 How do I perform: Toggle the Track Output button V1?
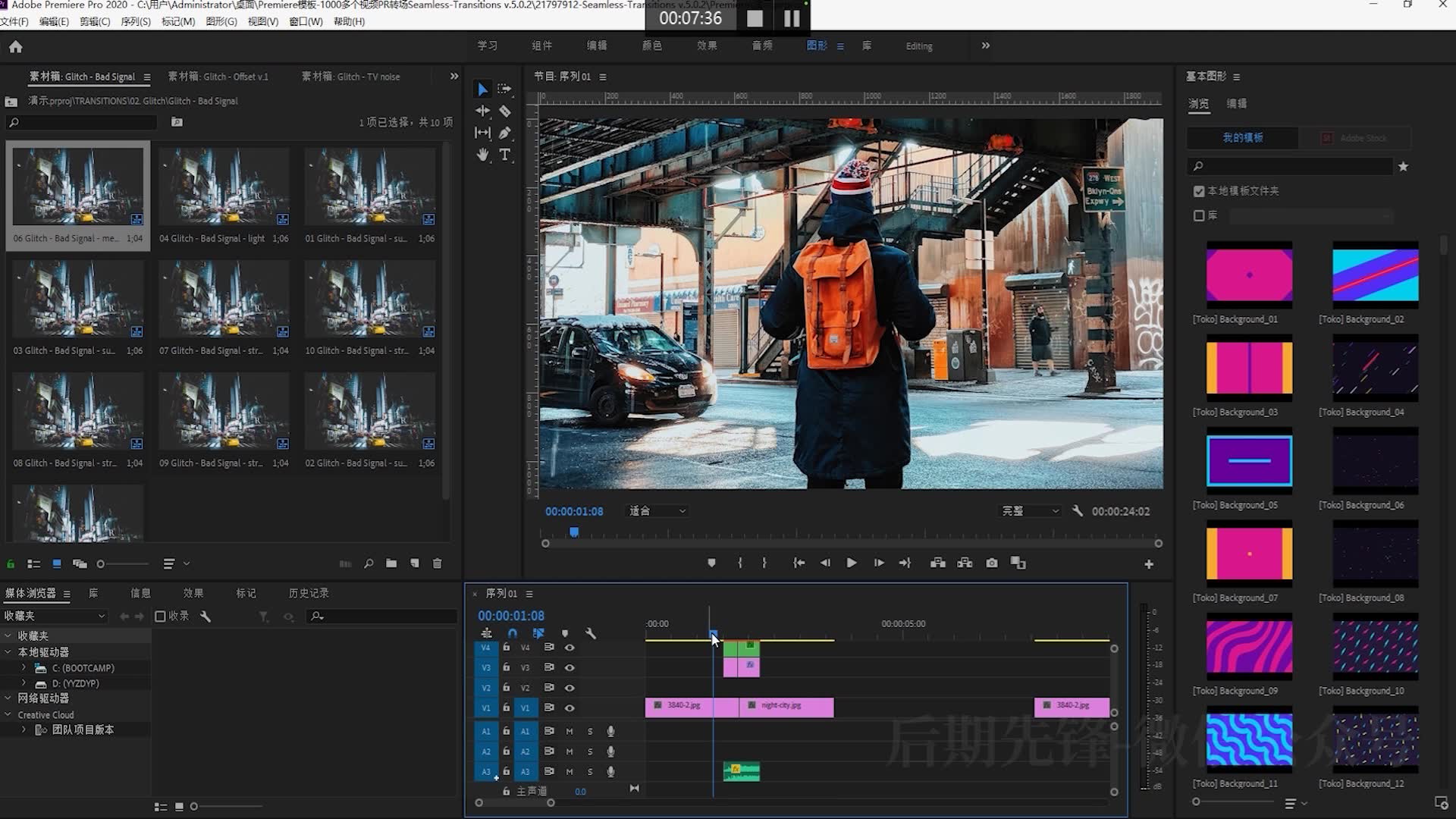click(569, 708)
